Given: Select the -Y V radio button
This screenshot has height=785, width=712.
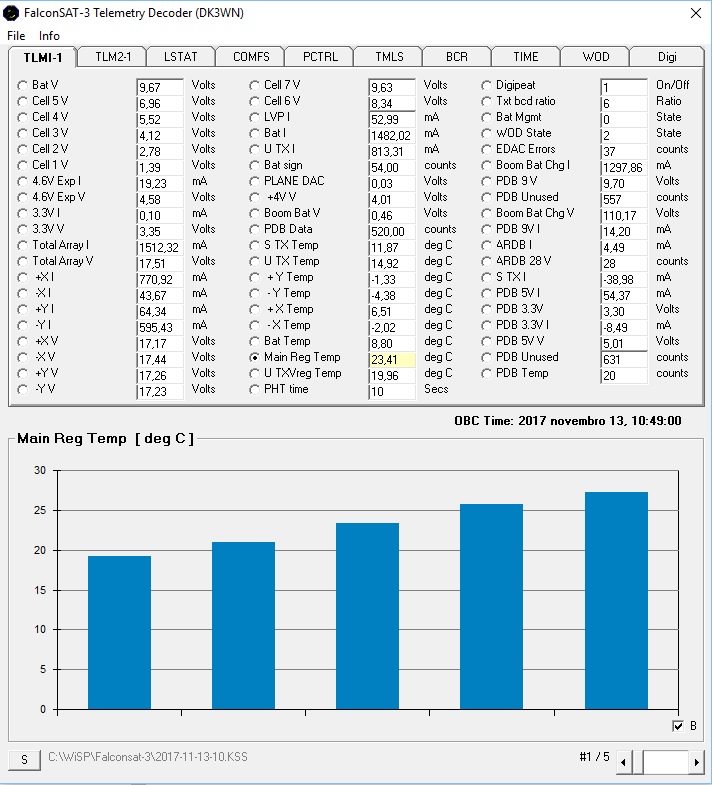Looking at the screenshot, I should point(22,390).
